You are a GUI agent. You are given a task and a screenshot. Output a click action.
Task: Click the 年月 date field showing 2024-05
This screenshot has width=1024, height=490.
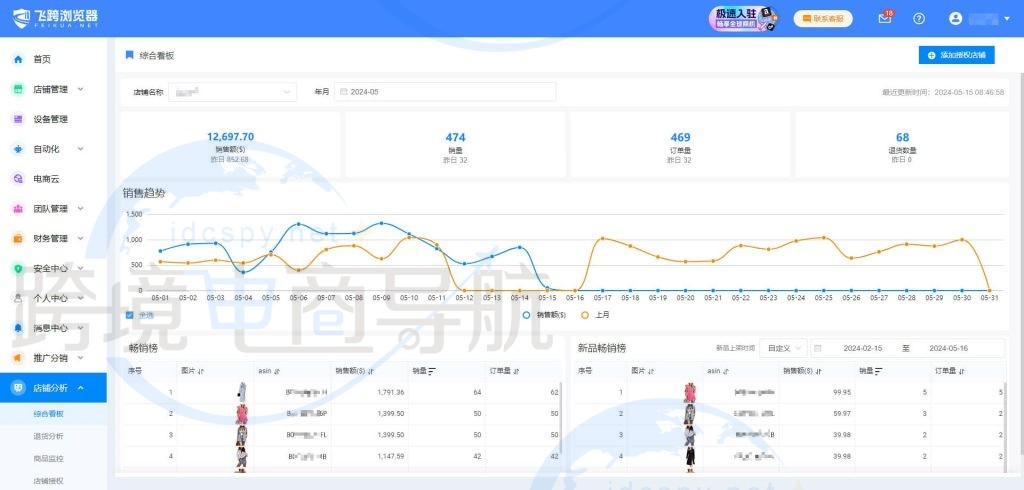click(445, 92)
